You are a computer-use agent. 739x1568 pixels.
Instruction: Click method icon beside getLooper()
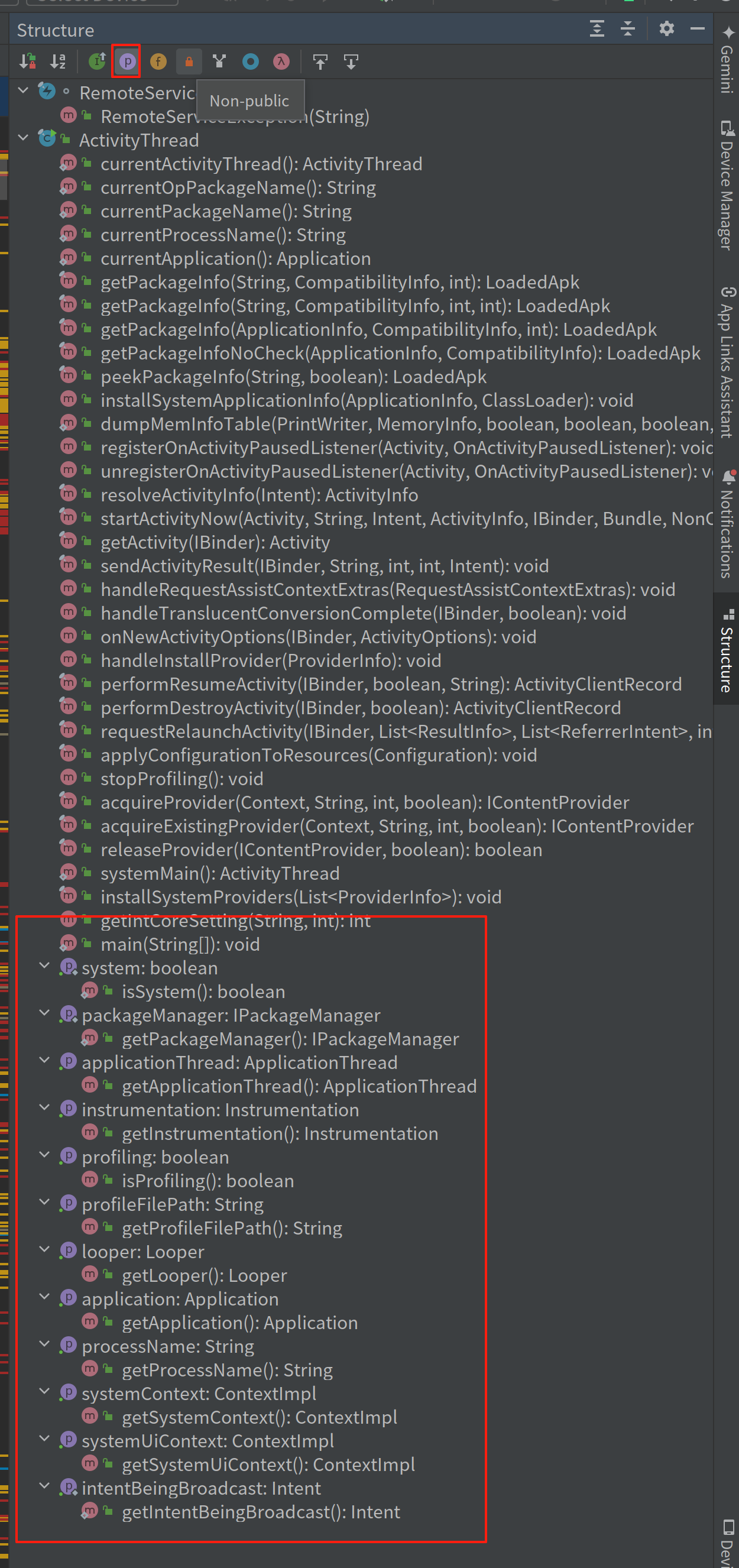pyautogui.click(x=89, y=1275)
